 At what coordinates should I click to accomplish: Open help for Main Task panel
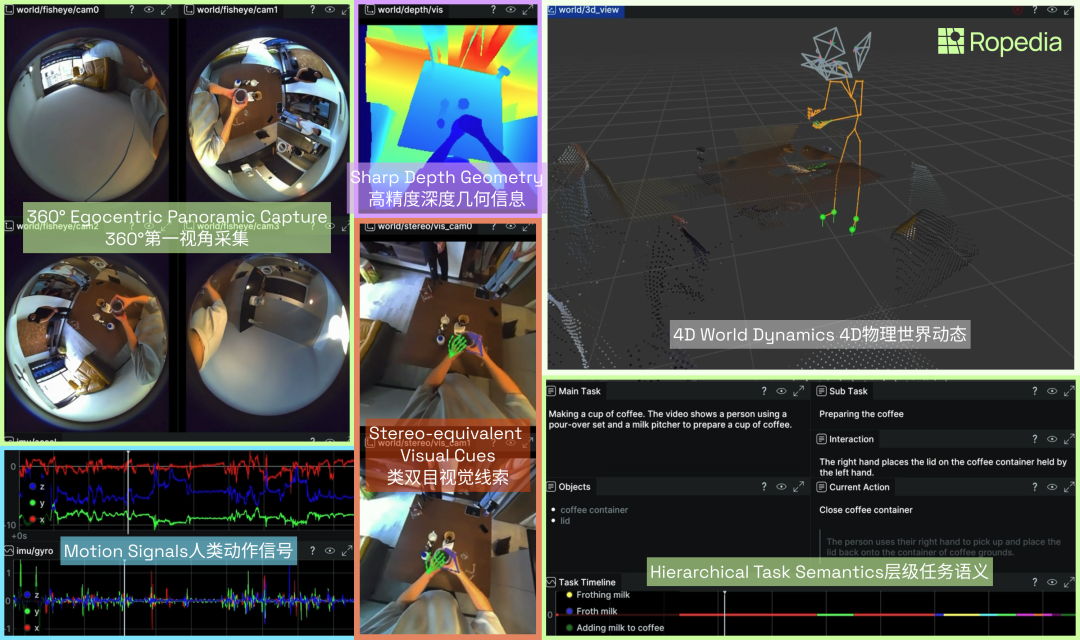[763, 392]
